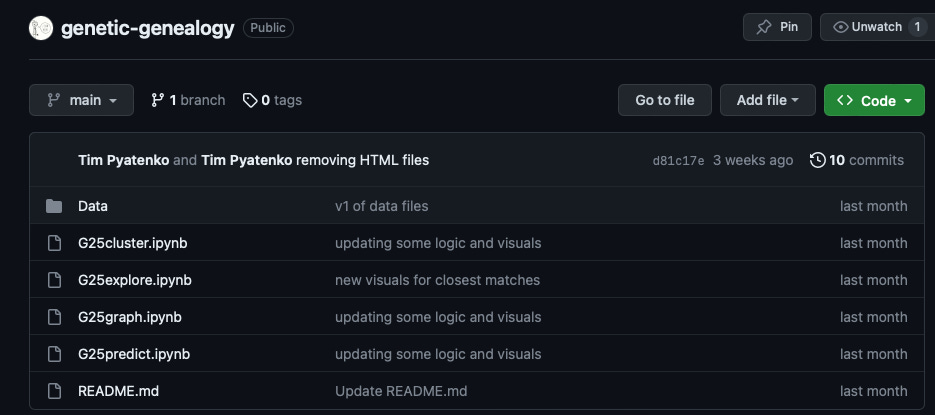935x415 pixels.
Task: Open the 'v1 of data files' commit message
Action: 382,206
